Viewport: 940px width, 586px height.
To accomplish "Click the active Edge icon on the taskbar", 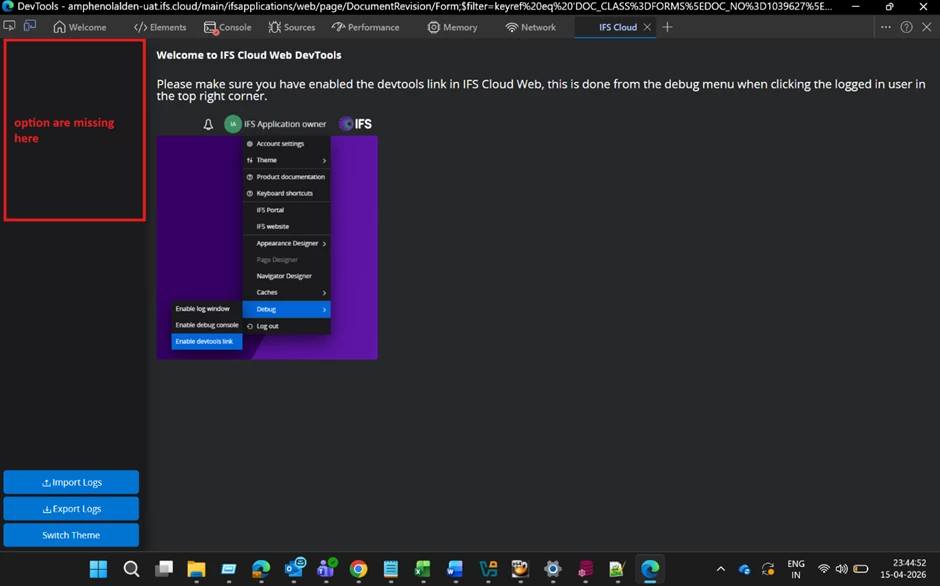I will pos(650,569).
